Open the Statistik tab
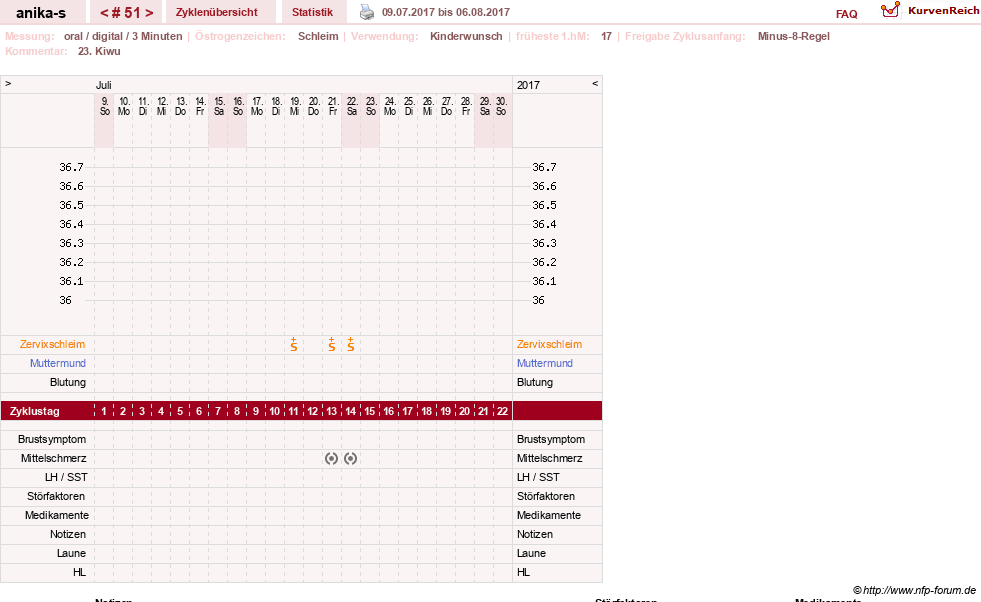981x602 pixels. point(312,12)
